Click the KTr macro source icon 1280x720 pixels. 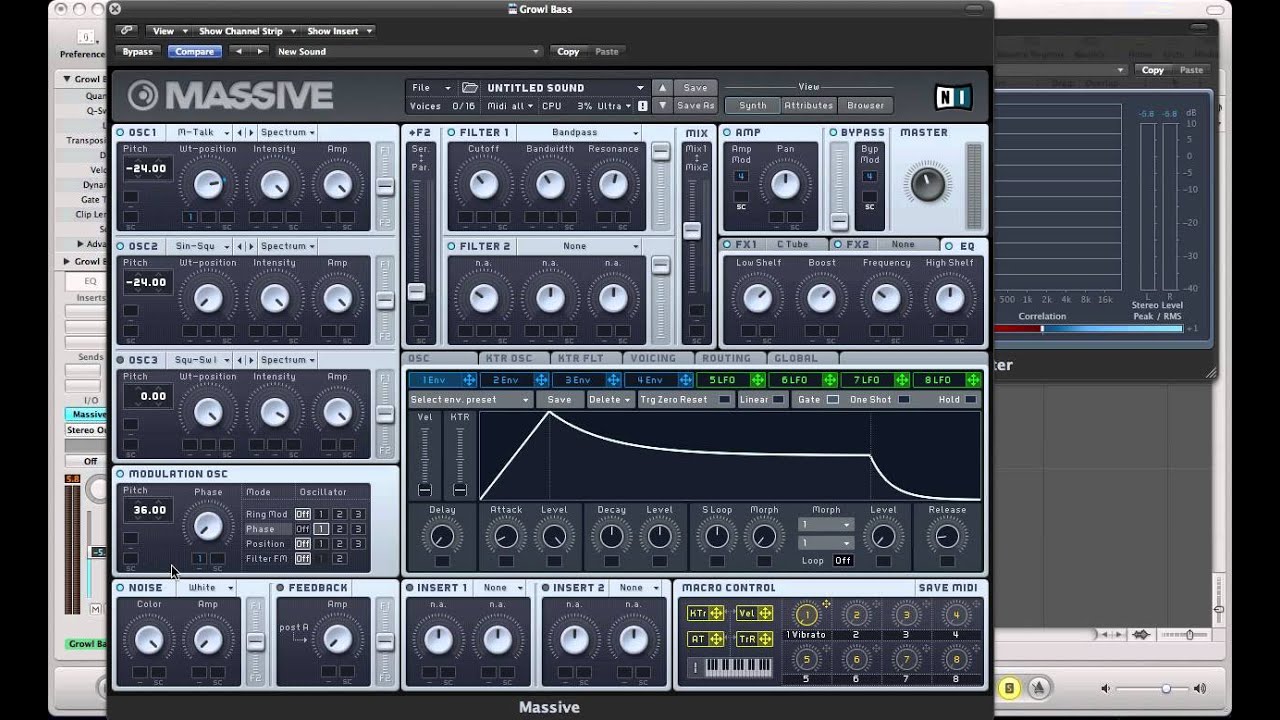pos(706,613)
